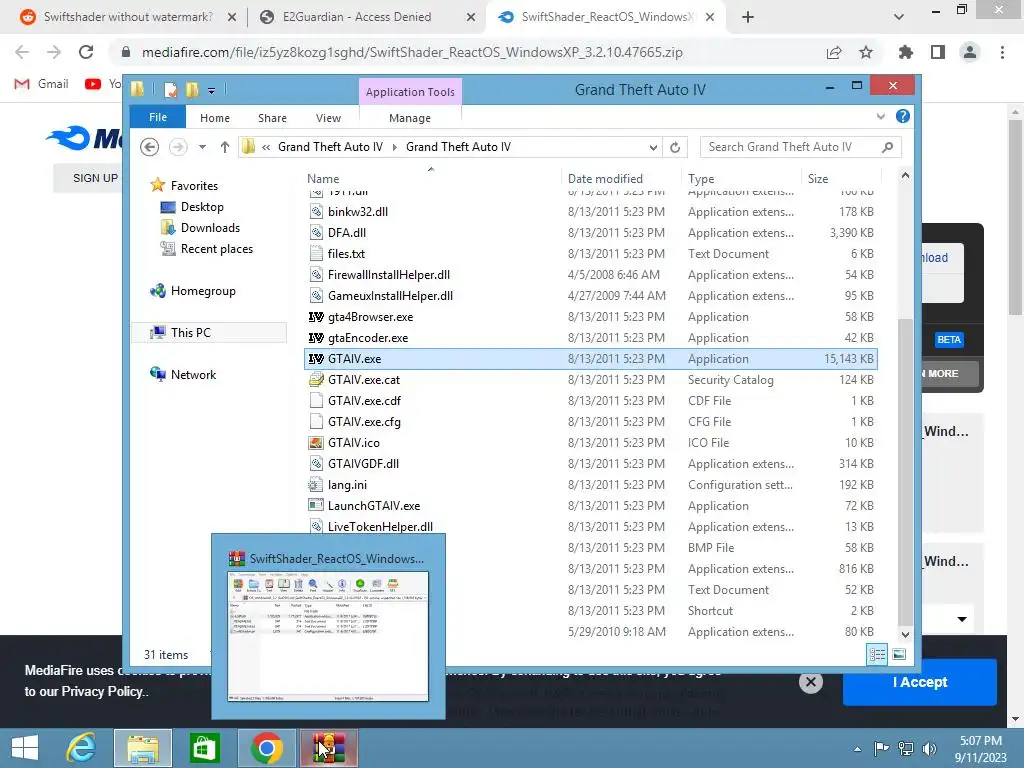
Task: Open the Chrome profile avatar icon
Action: coord(970,52)
